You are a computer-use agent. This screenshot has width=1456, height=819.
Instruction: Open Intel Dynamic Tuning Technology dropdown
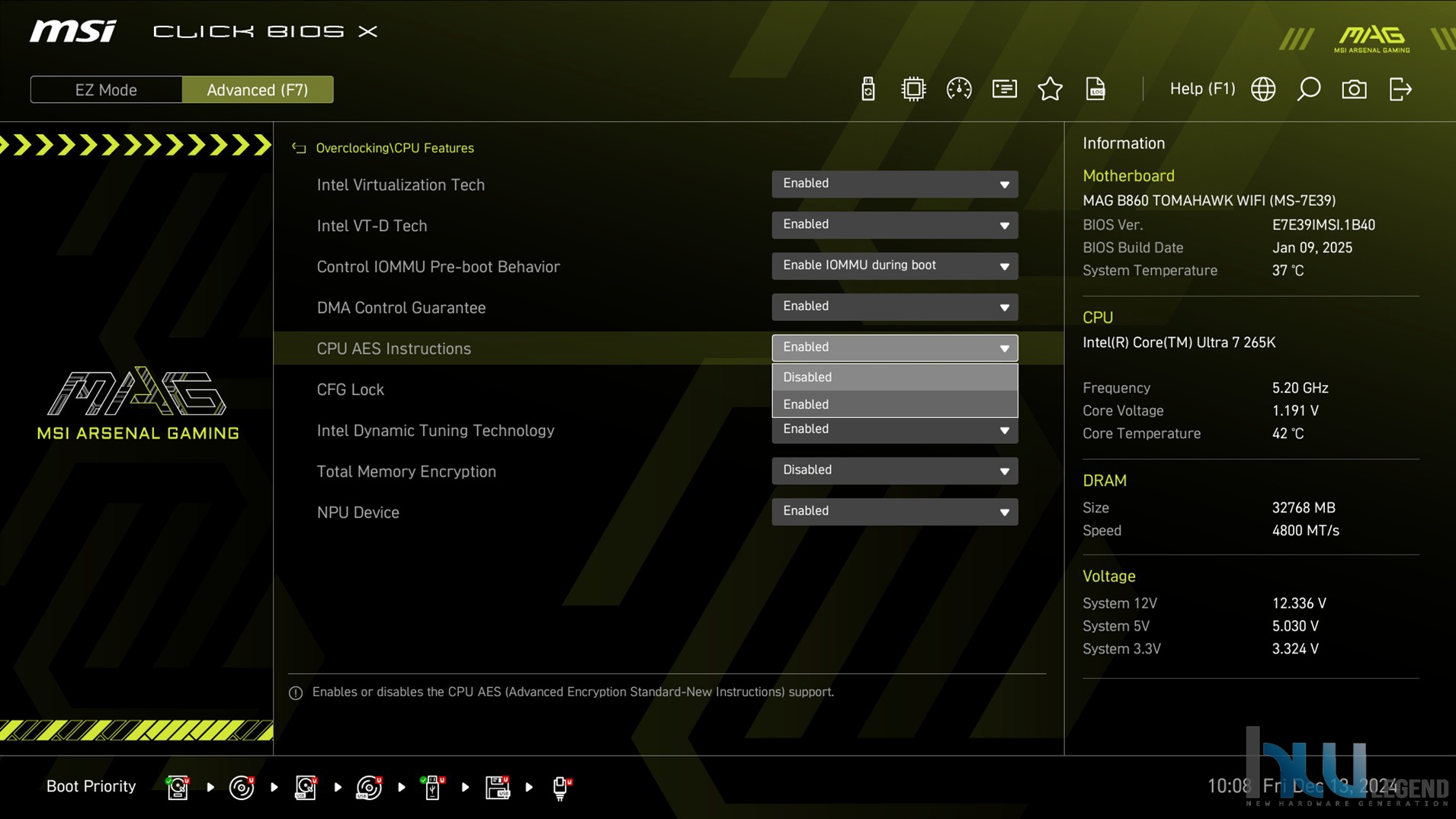click(894, 430)
